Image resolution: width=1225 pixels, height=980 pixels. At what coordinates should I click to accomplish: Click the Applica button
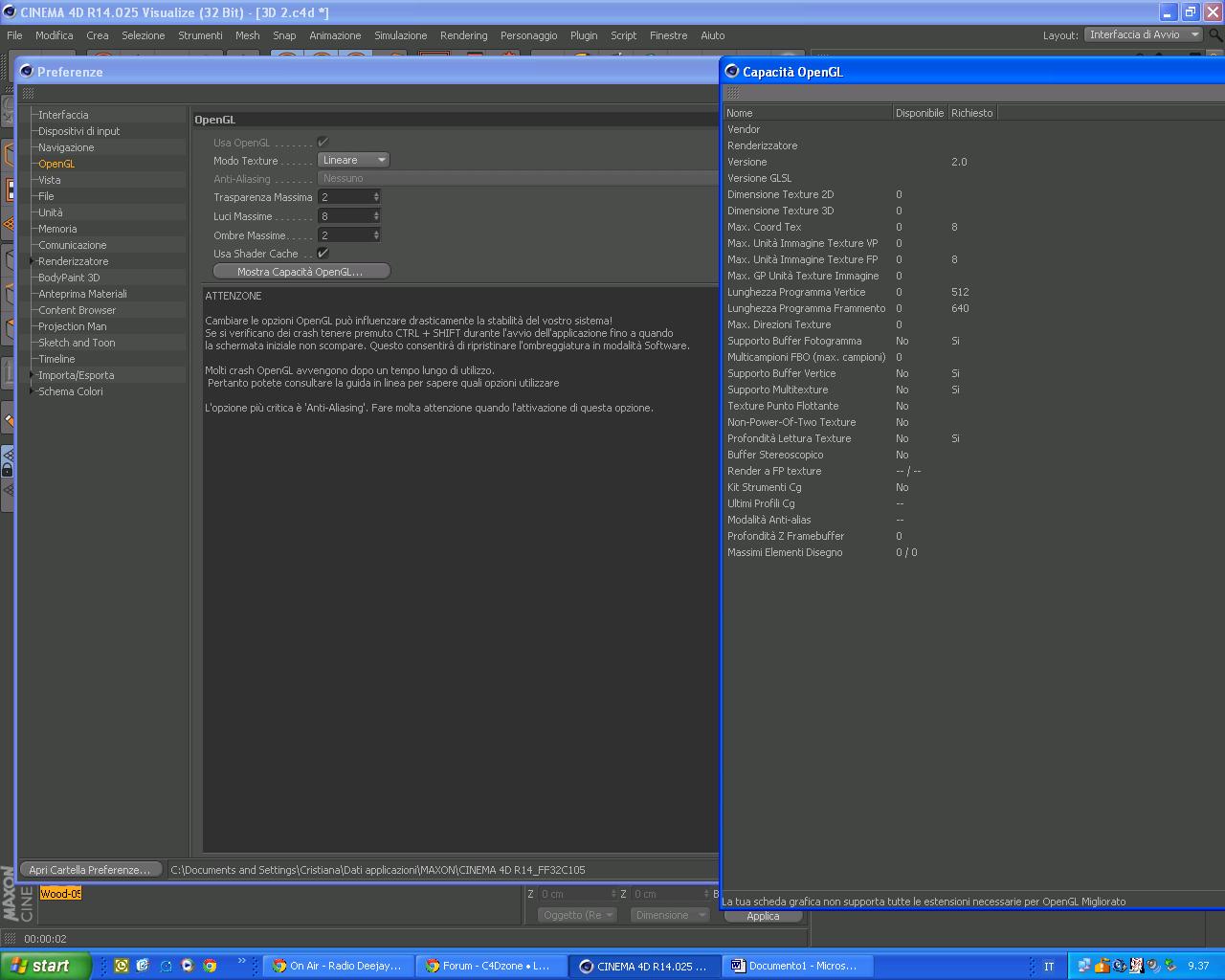(763, 916)
